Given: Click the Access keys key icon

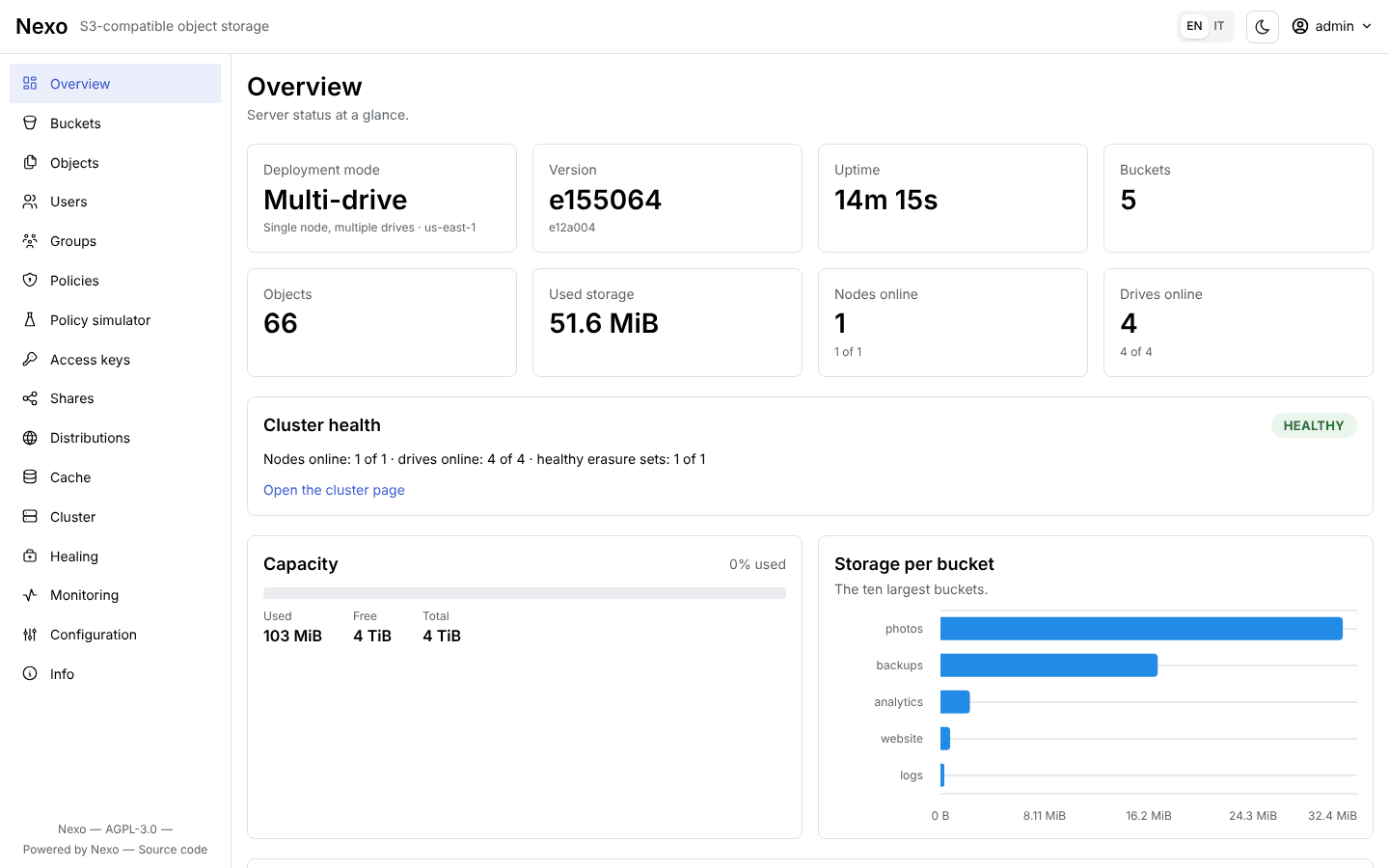Looking at the screenshot, I should [30, 360].
